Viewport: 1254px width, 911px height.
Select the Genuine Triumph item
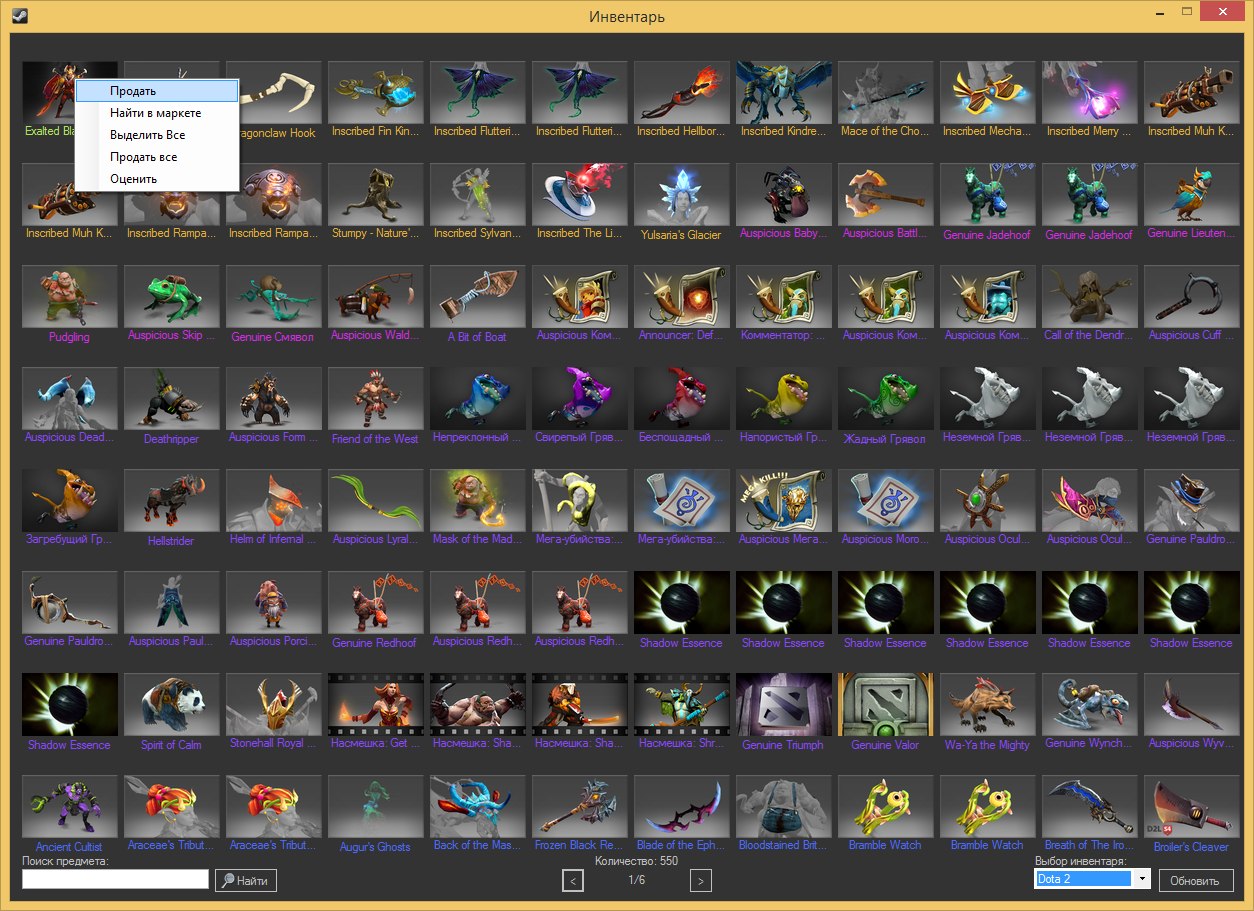click(x=784, y=705)
